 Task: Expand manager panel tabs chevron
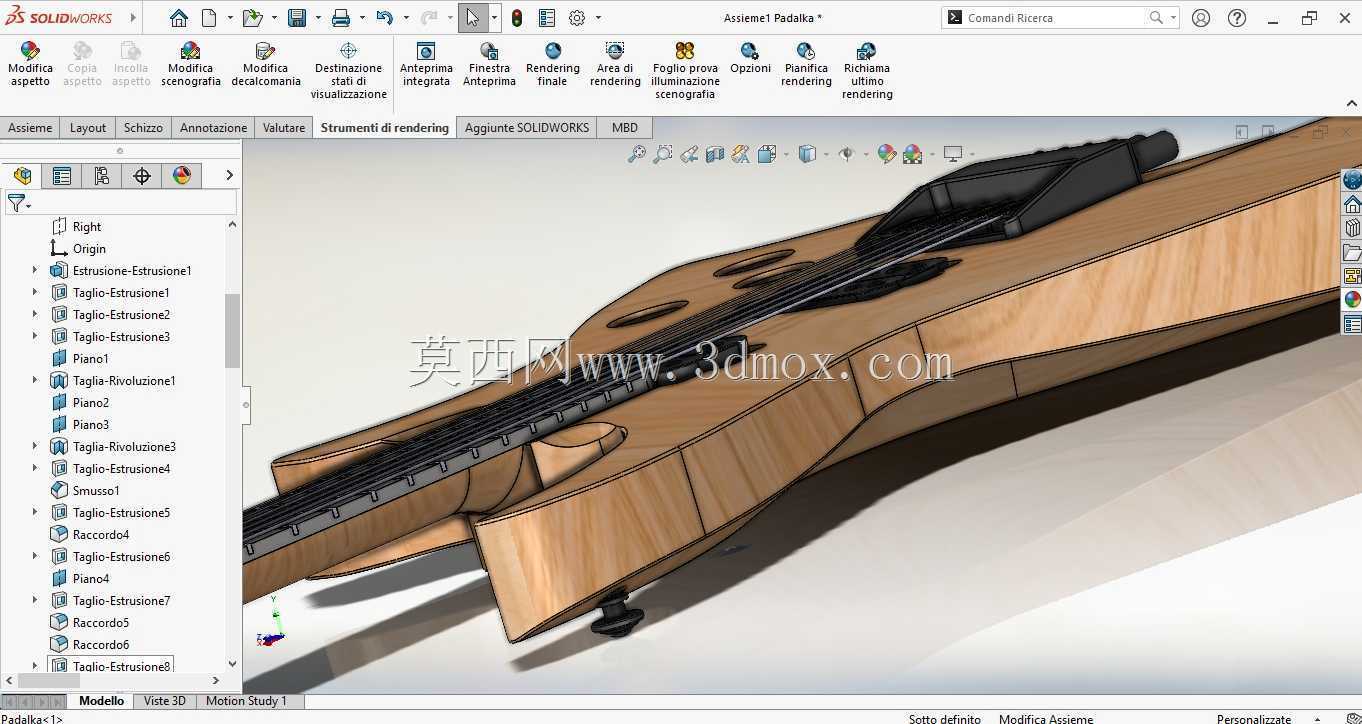(229, 175)
